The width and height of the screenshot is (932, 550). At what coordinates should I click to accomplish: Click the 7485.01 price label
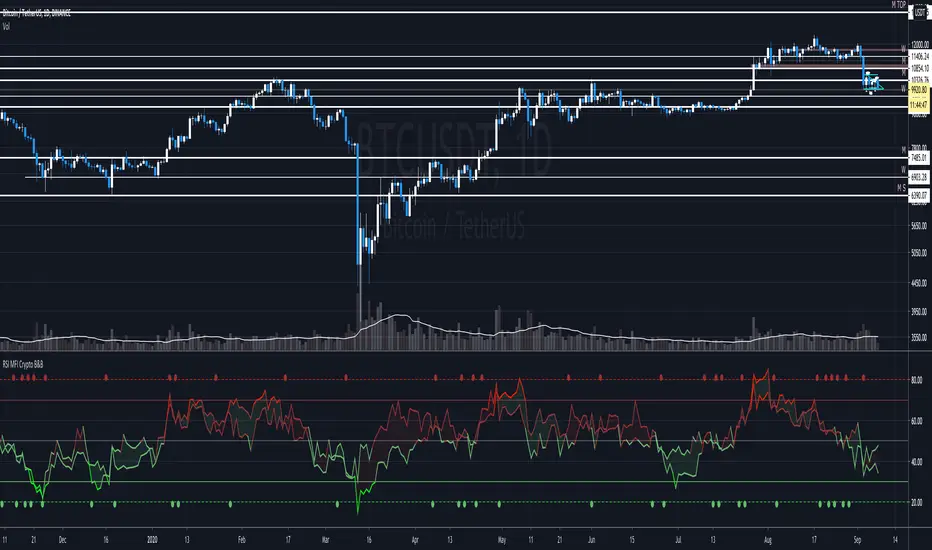[x=920, y=158]
